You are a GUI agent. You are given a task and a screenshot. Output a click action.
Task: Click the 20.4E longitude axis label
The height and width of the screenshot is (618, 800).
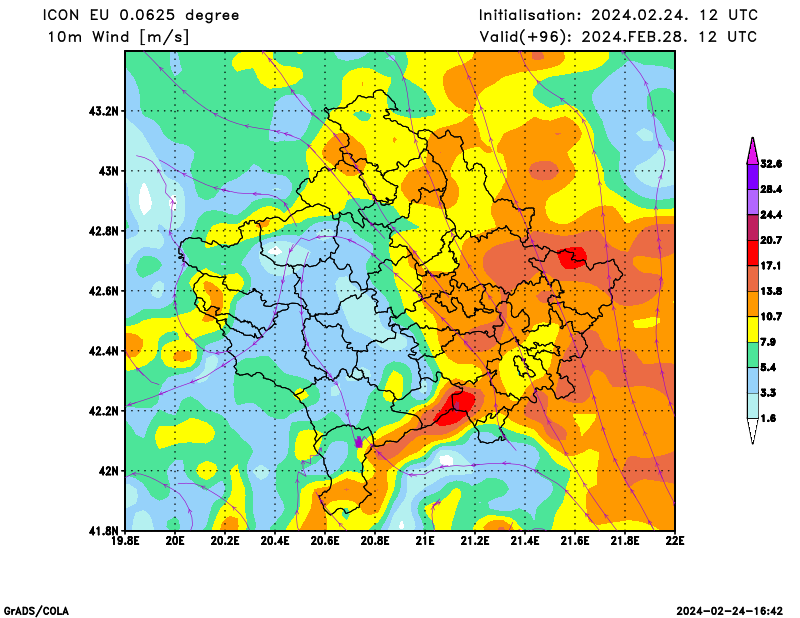[276, 540]
